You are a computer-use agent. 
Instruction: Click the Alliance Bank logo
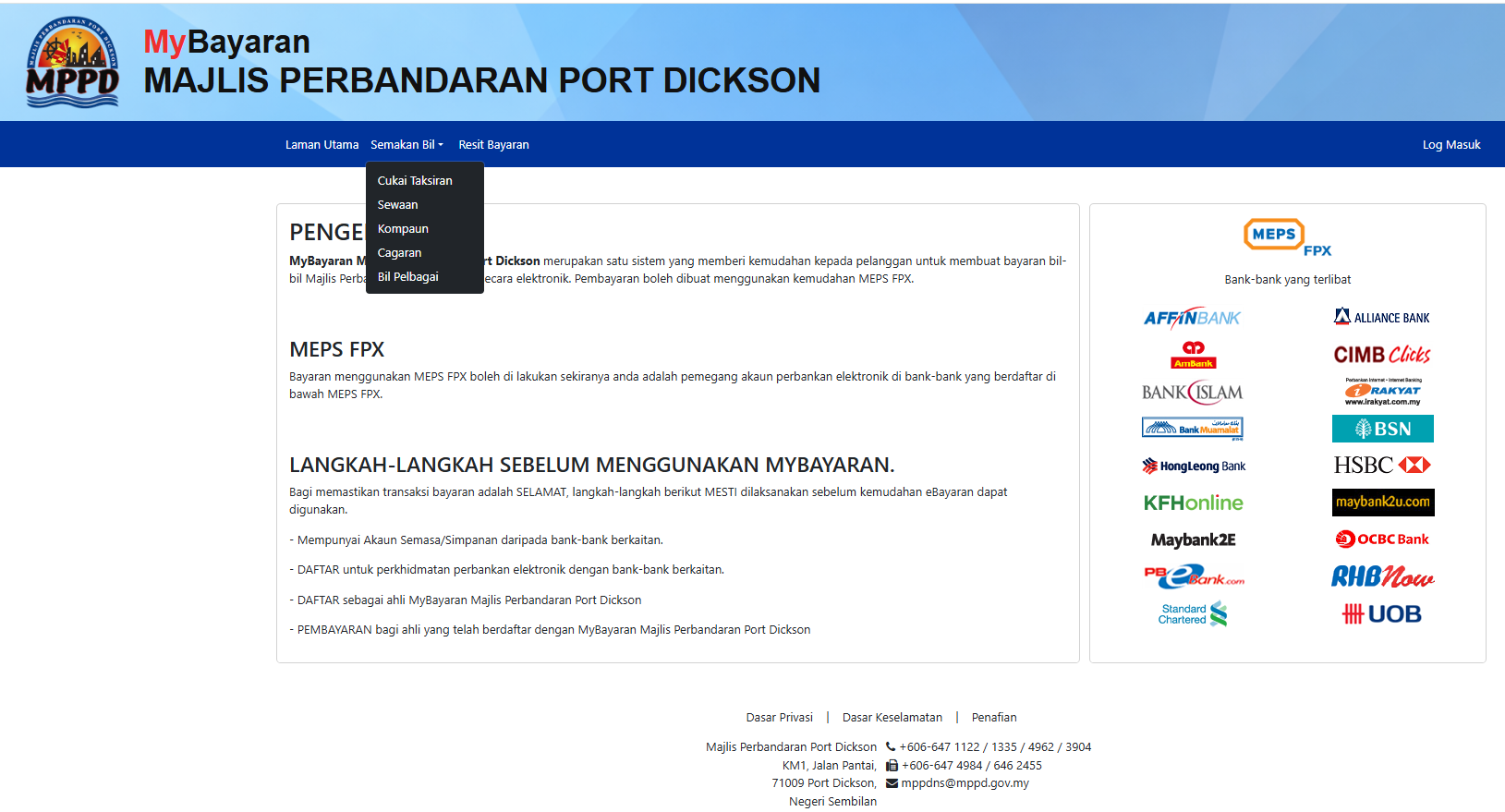[x=1382, y=317]
